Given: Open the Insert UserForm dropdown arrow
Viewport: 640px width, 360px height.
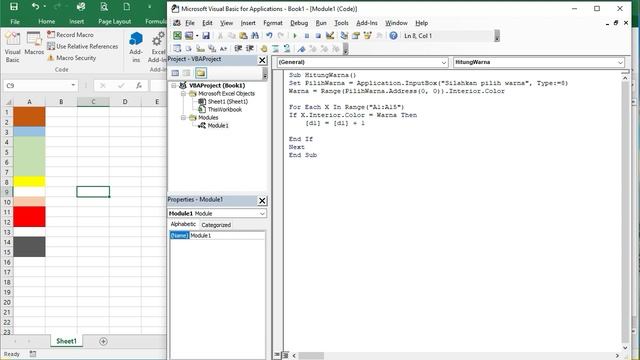Looking at the screenshot, I should (x=197, y=36).
